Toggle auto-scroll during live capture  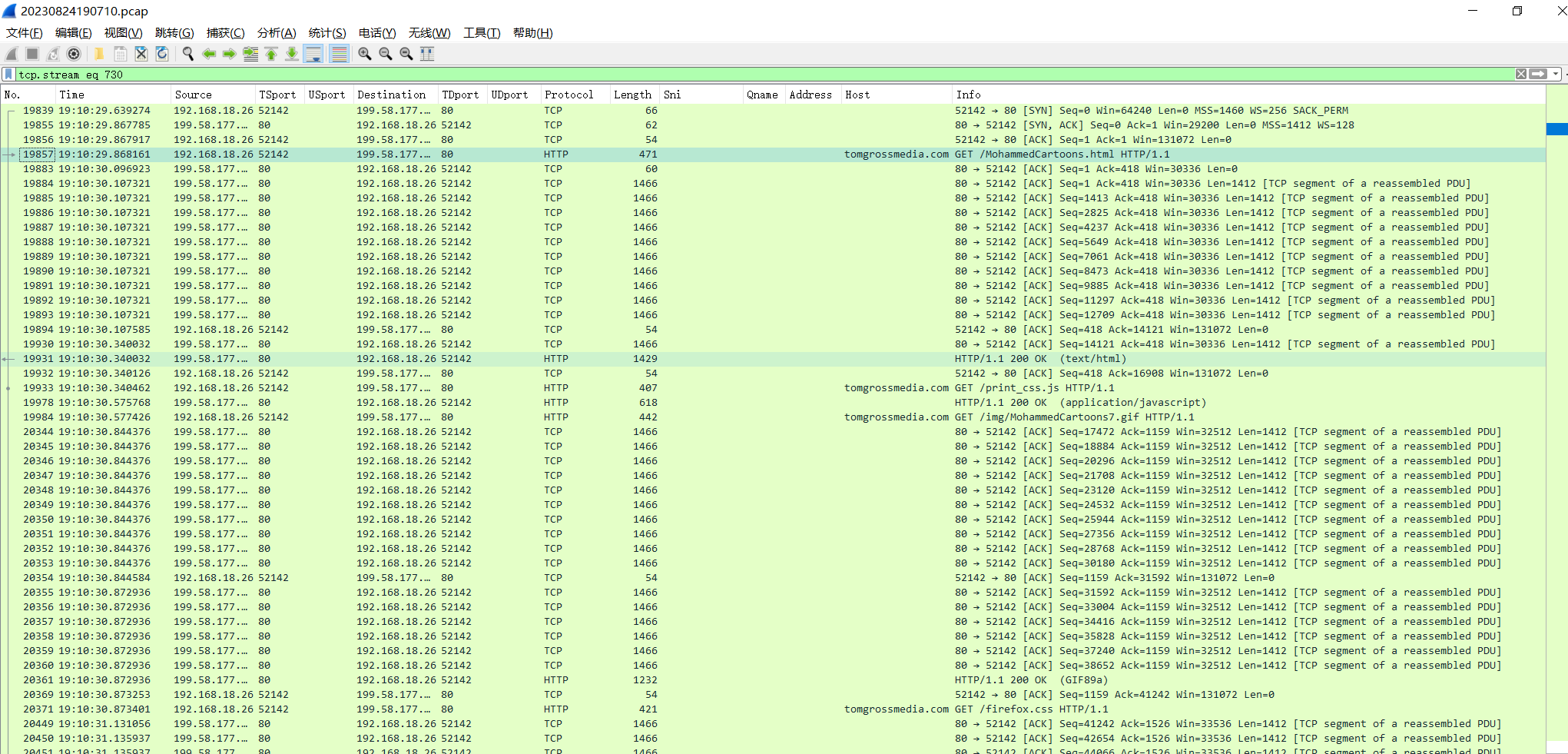(313, 54)
